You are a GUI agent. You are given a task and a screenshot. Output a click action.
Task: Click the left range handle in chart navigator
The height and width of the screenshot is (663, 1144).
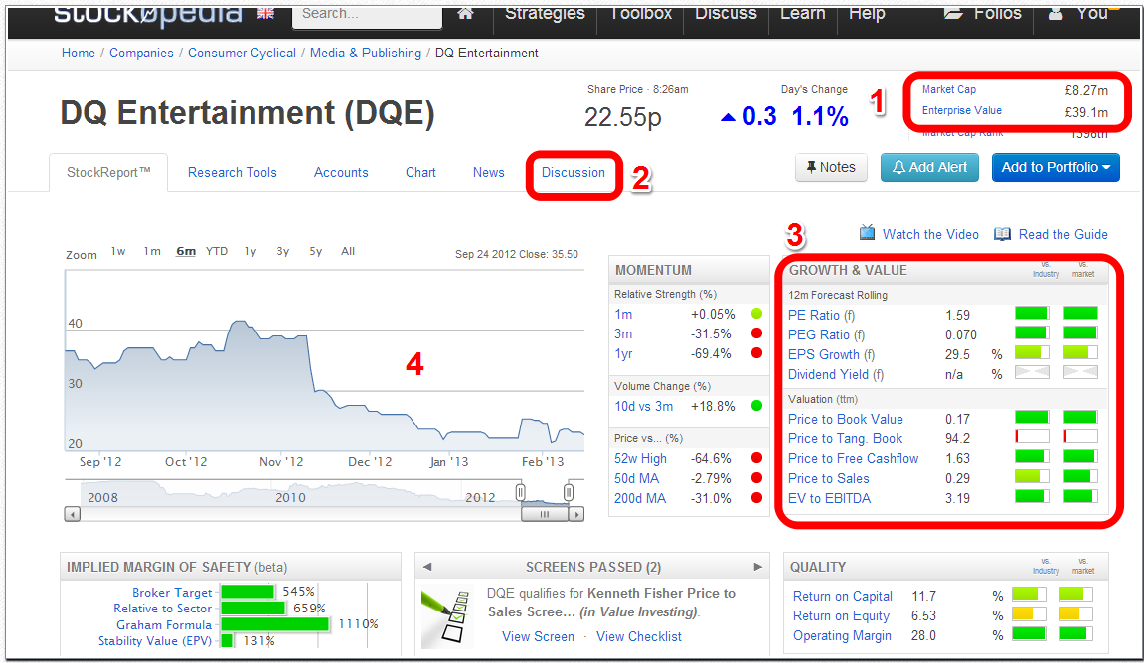click(520, 492)
